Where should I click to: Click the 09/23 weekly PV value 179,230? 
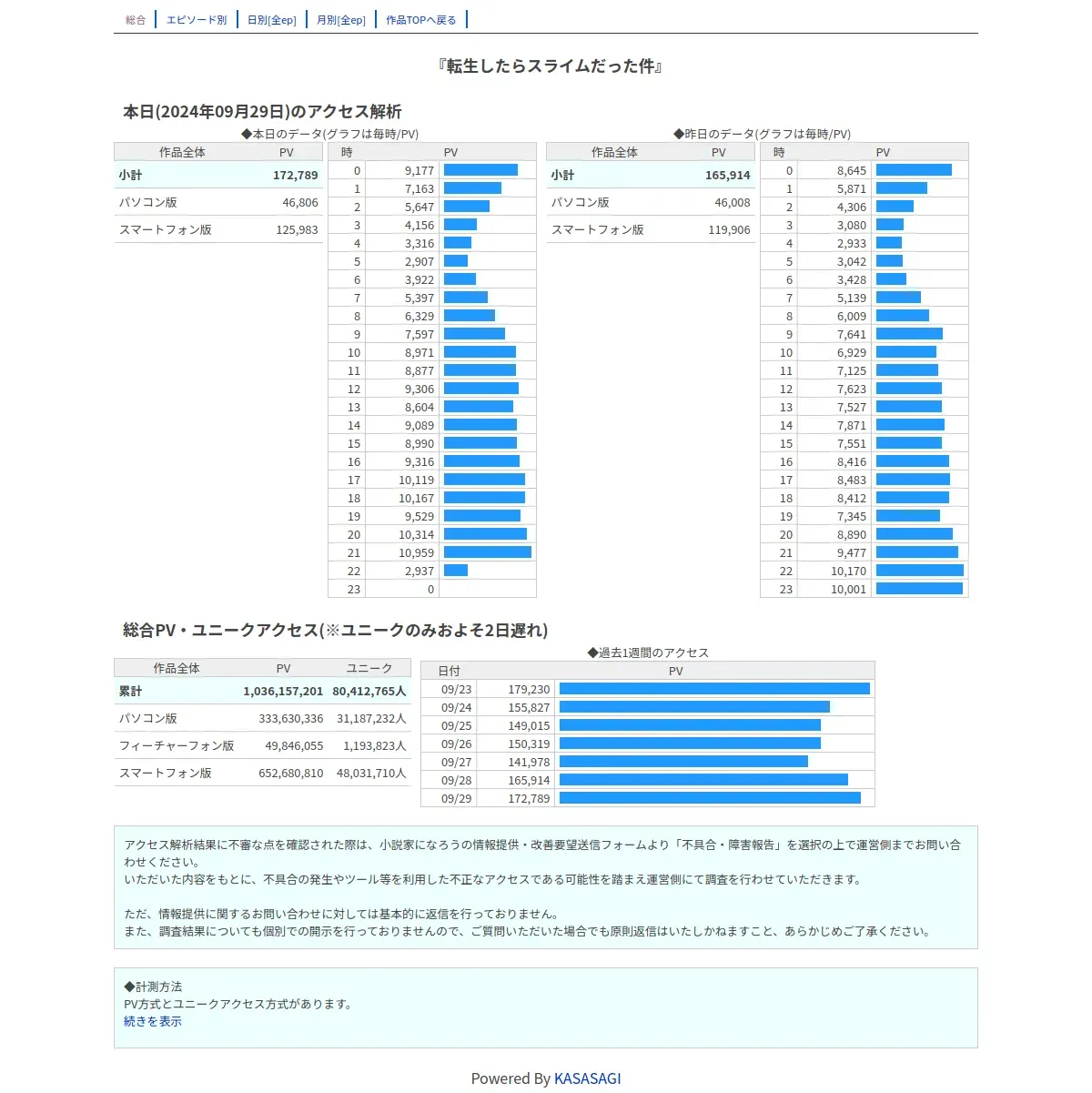[x=529, y=690]
